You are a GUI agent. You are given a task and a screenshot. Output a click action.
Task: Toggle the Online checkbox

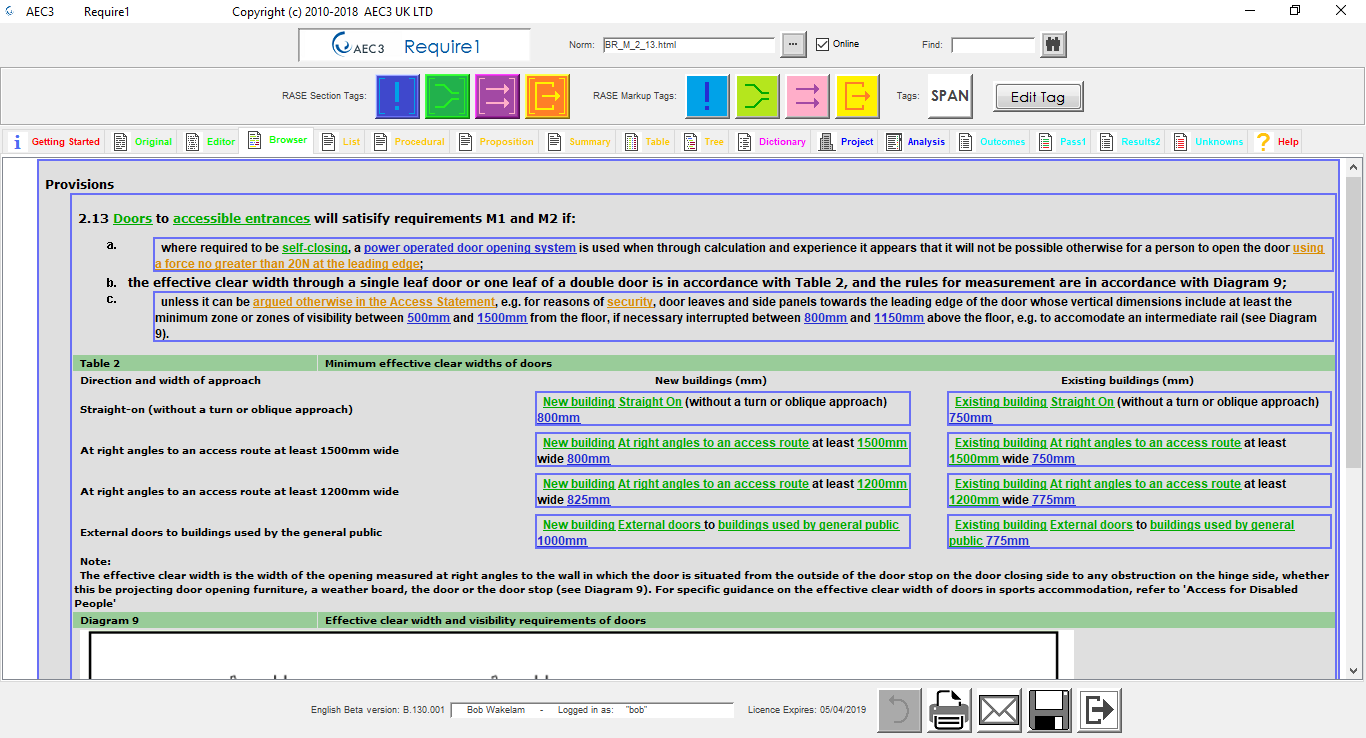822,44
